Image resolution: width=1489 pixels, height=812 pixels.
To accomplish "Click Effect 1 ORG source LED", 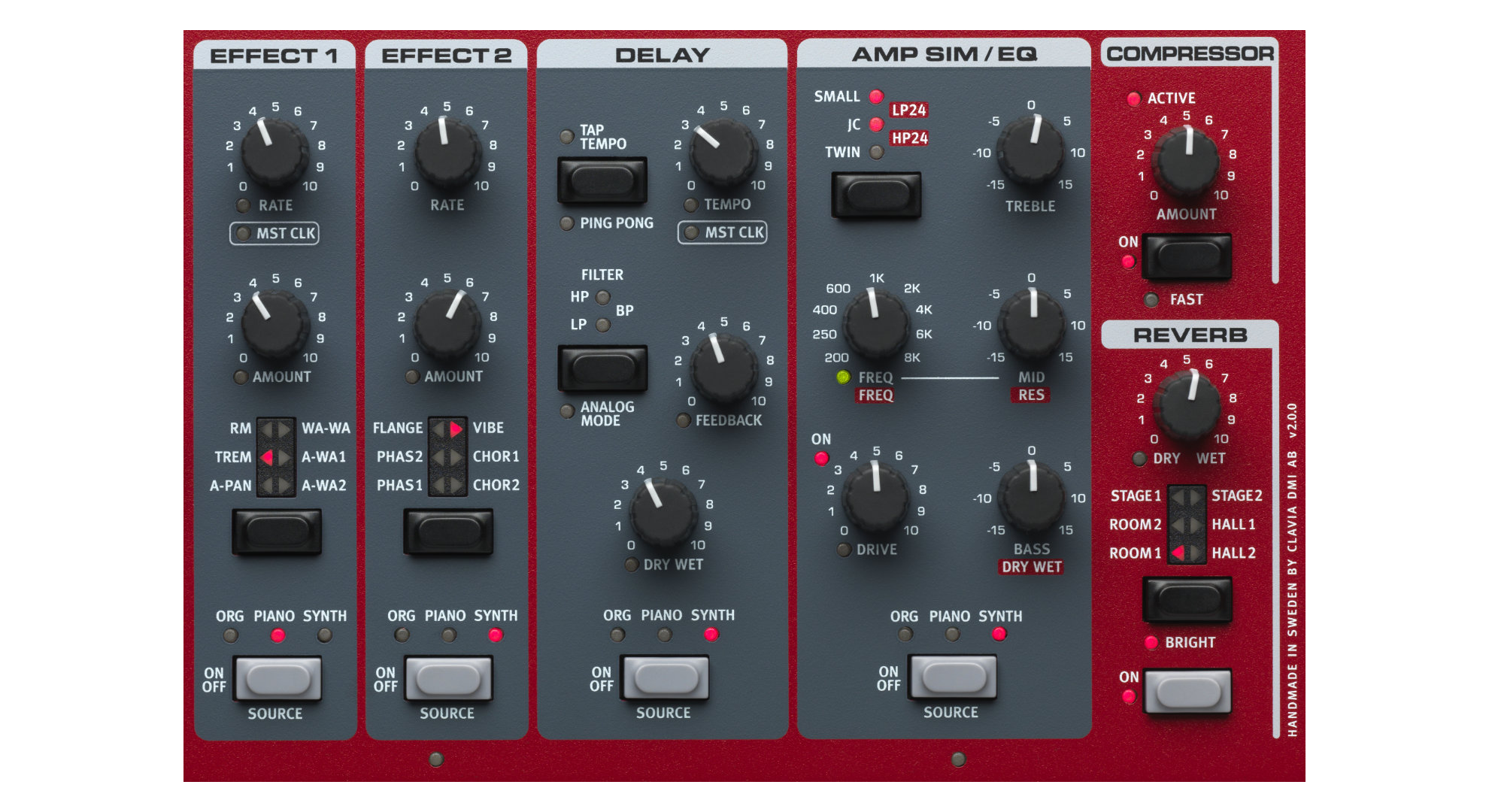I will coord(230,636).
